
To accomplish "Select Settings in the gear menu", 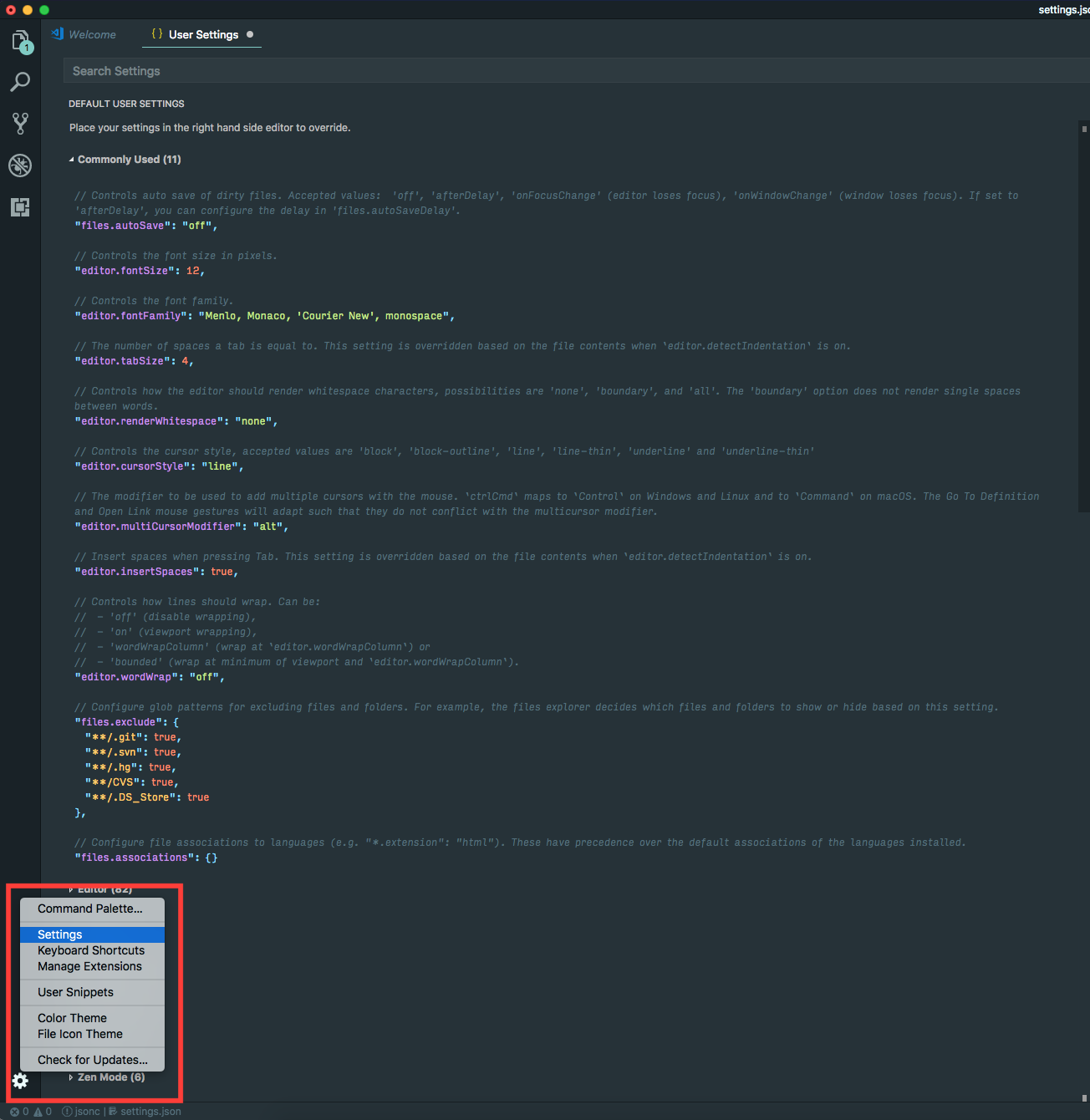I will click(92, 934).
